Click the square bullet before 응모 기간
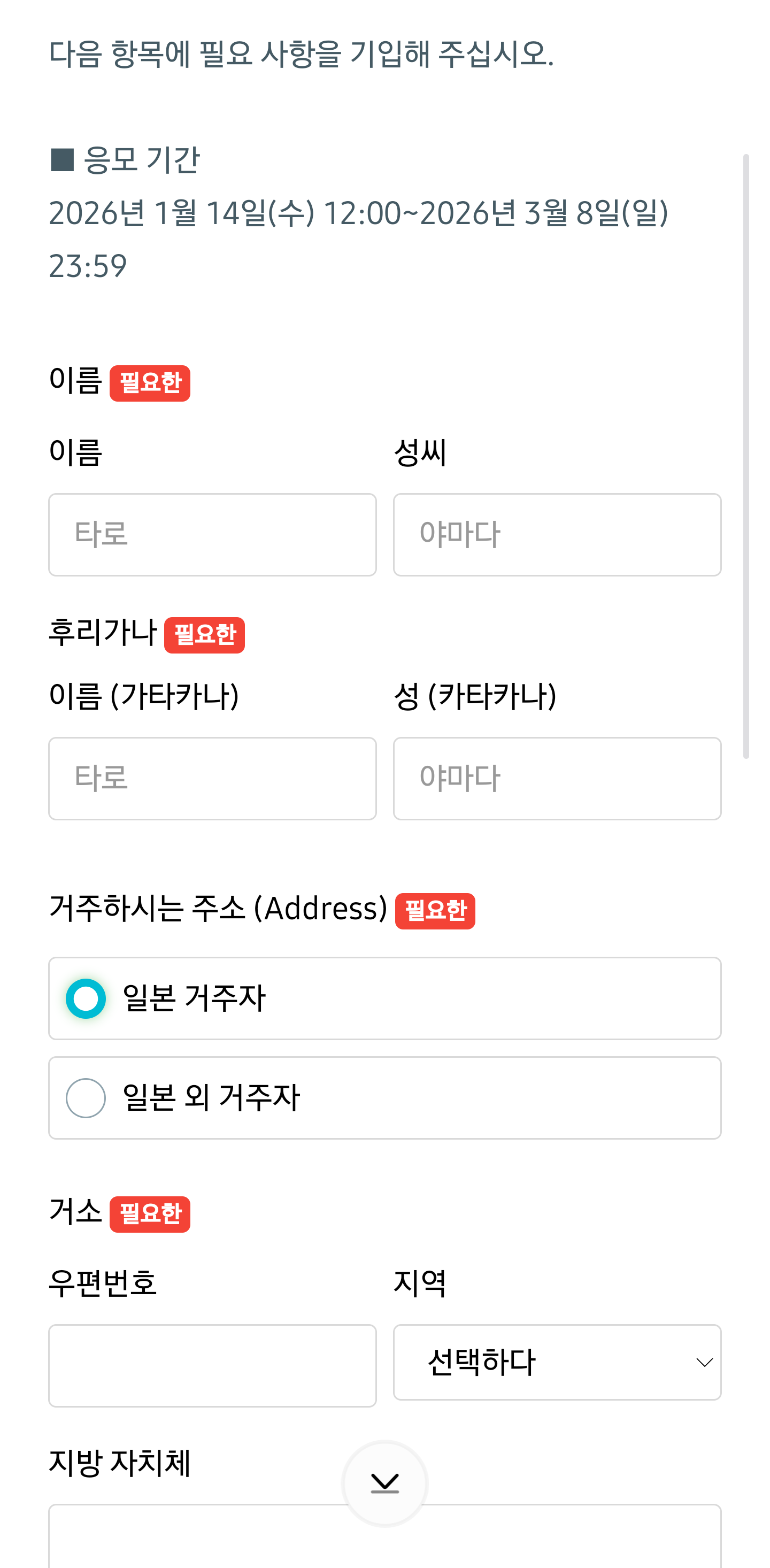 (62, 160)
